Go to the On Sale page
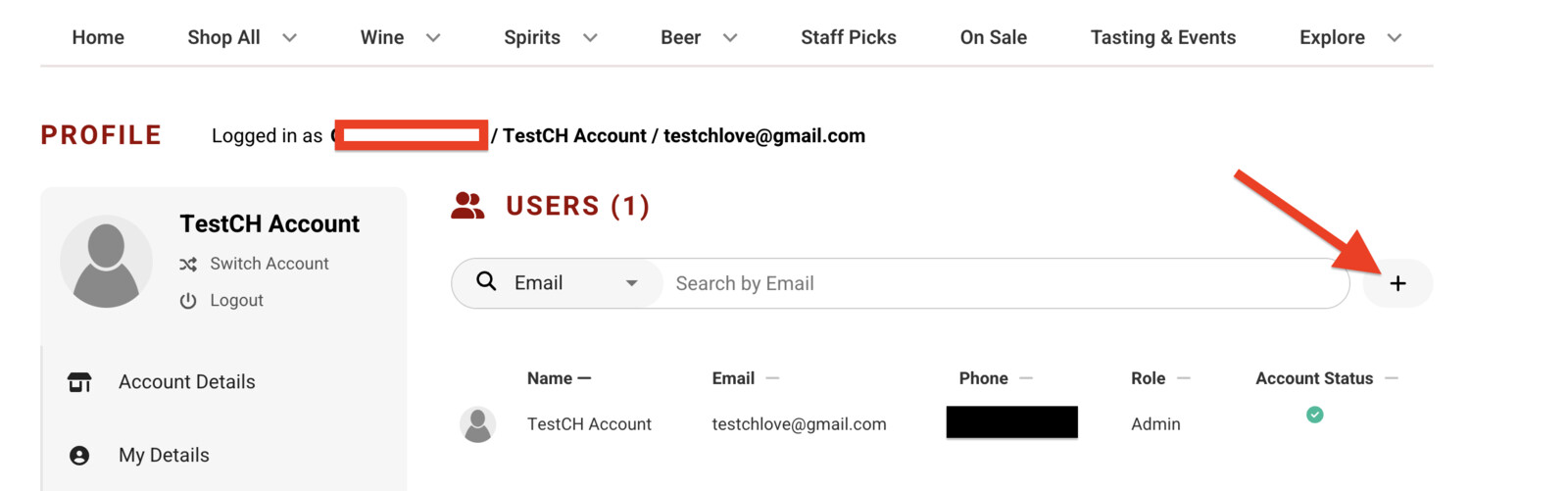This screenshot has height=491, width=1568. tap(993, 37)
